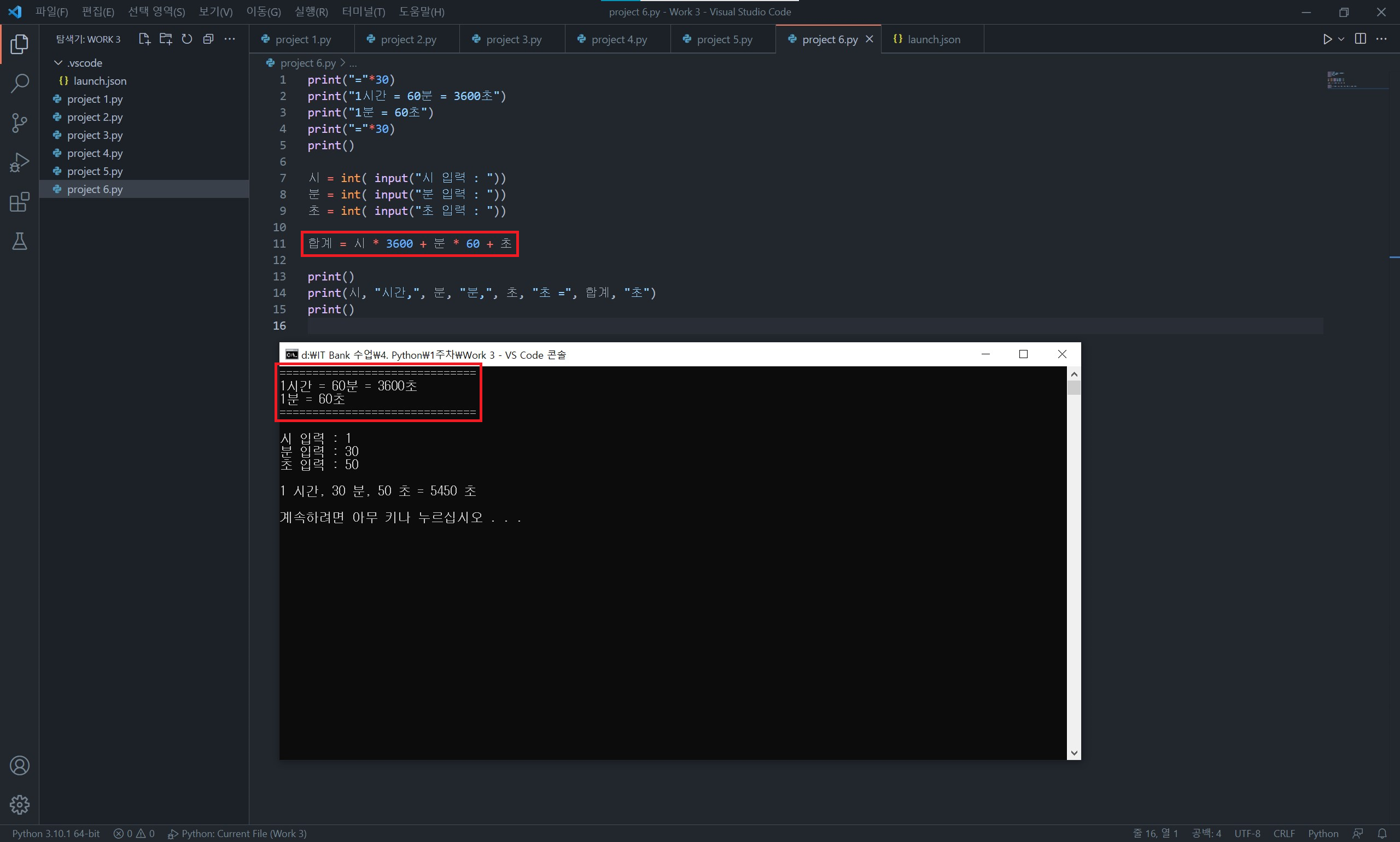Open the Testing flask view
Screen dimensions: 1400x842
19,242
